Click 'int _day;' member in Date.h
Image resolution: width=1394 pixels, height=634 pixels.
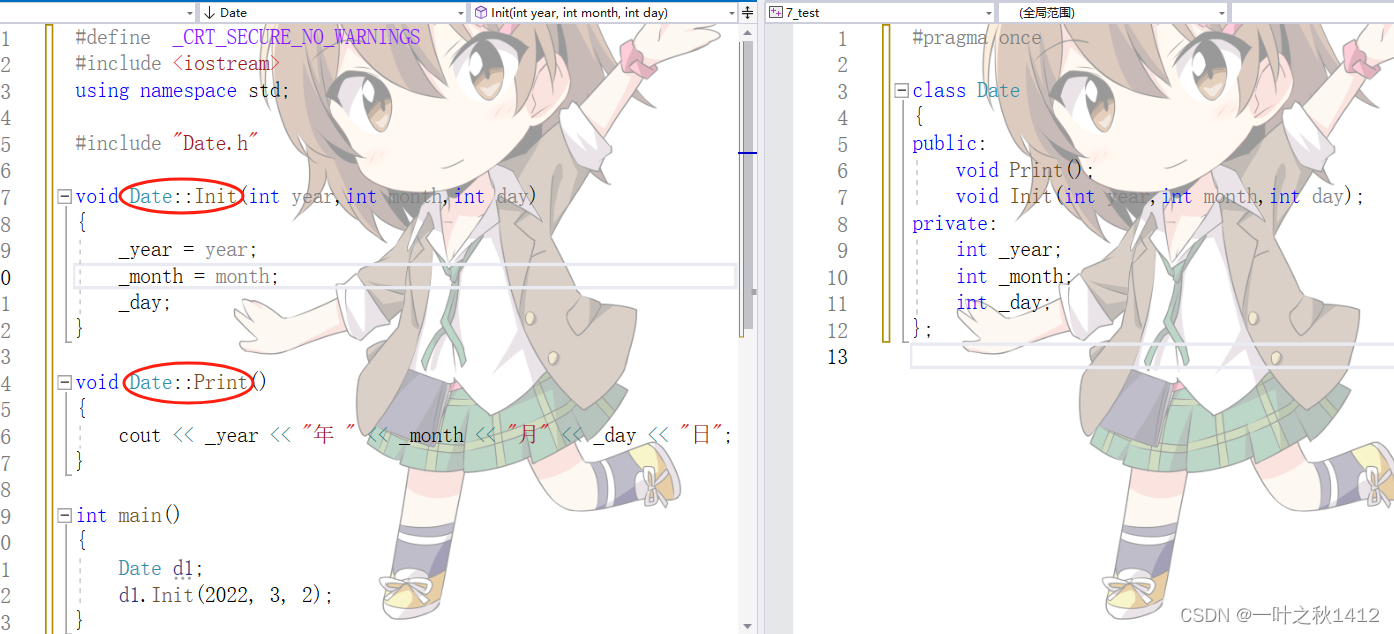[x=1004, y=303]
